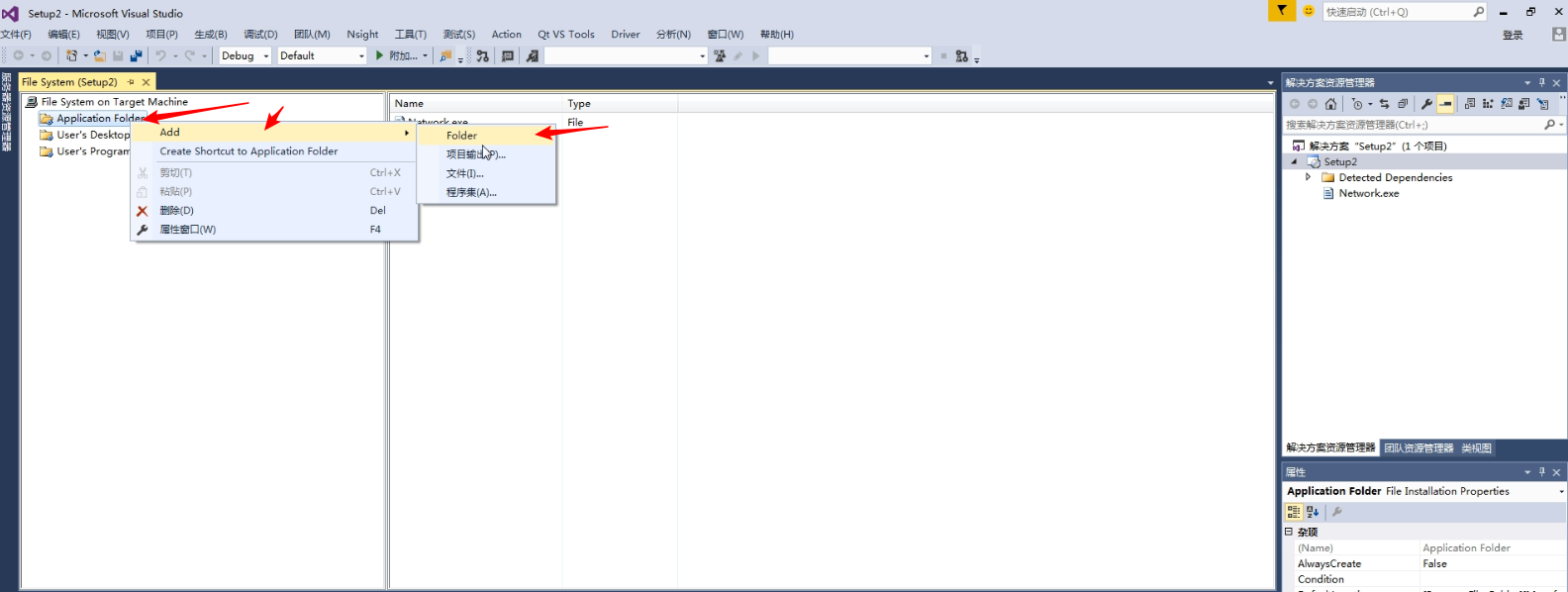Click the Name column header

476,103
